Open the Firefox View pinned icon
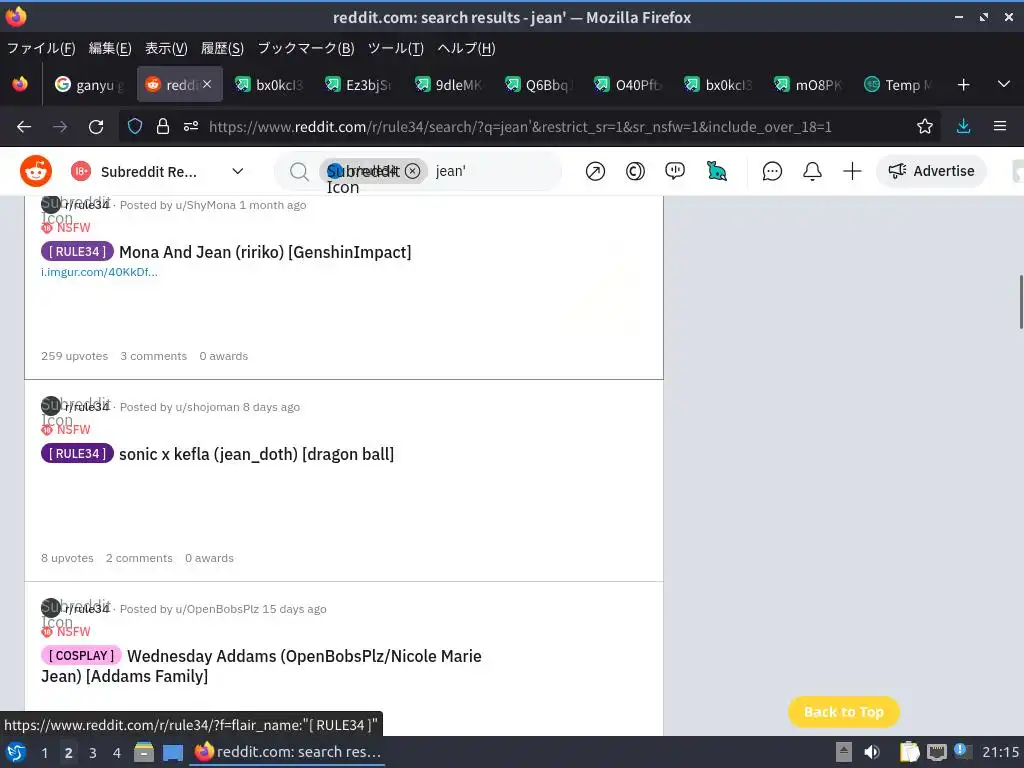The image size is (1024, 768). click(20, 84)
